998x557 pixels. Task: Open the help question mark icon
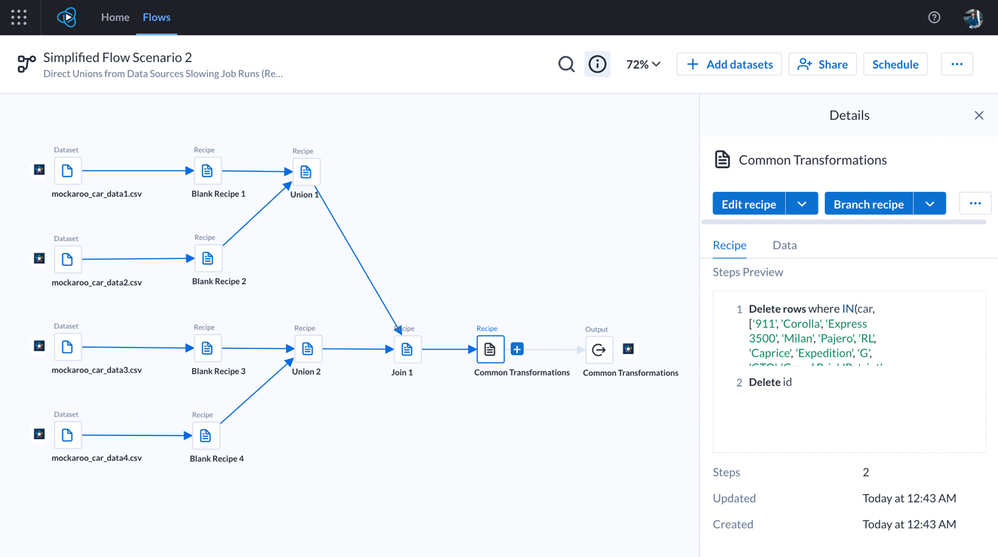934,17
